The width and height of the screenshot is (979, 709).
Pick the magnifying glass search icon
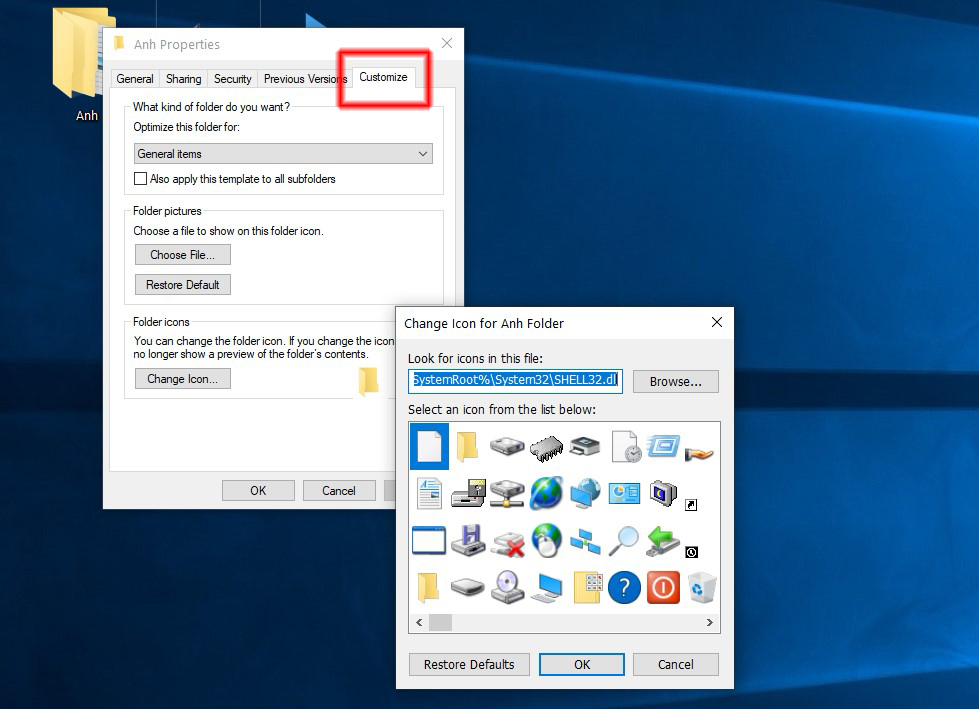(624, 540)
